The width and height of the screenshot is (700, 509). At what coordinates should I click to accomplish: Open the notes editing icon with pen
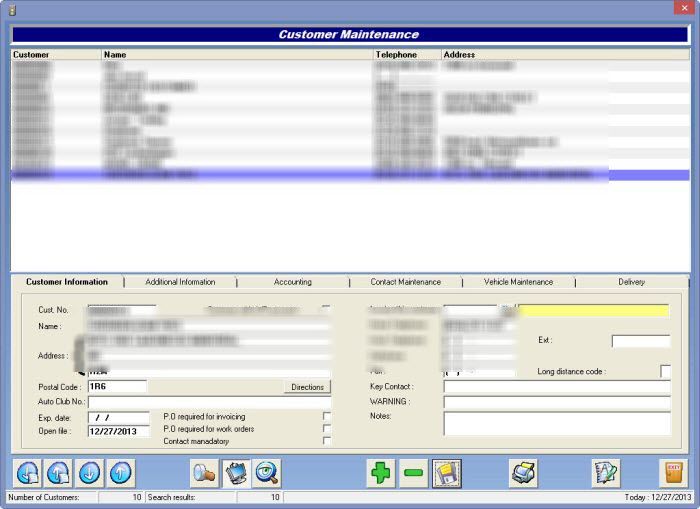click(606, 473)
